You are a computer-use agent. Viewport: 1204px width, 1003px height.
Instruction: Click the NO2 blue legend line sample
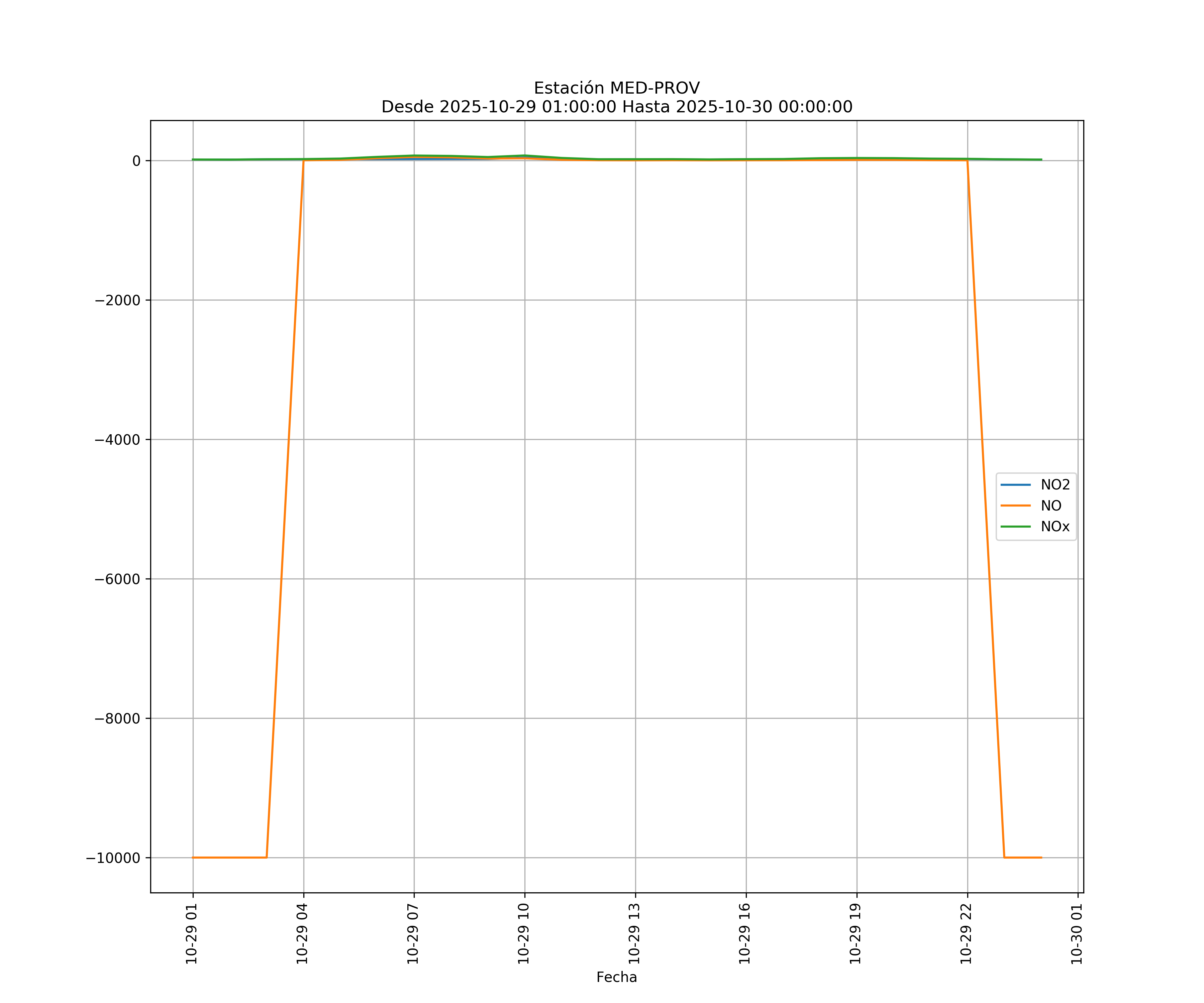(1015, 485)
